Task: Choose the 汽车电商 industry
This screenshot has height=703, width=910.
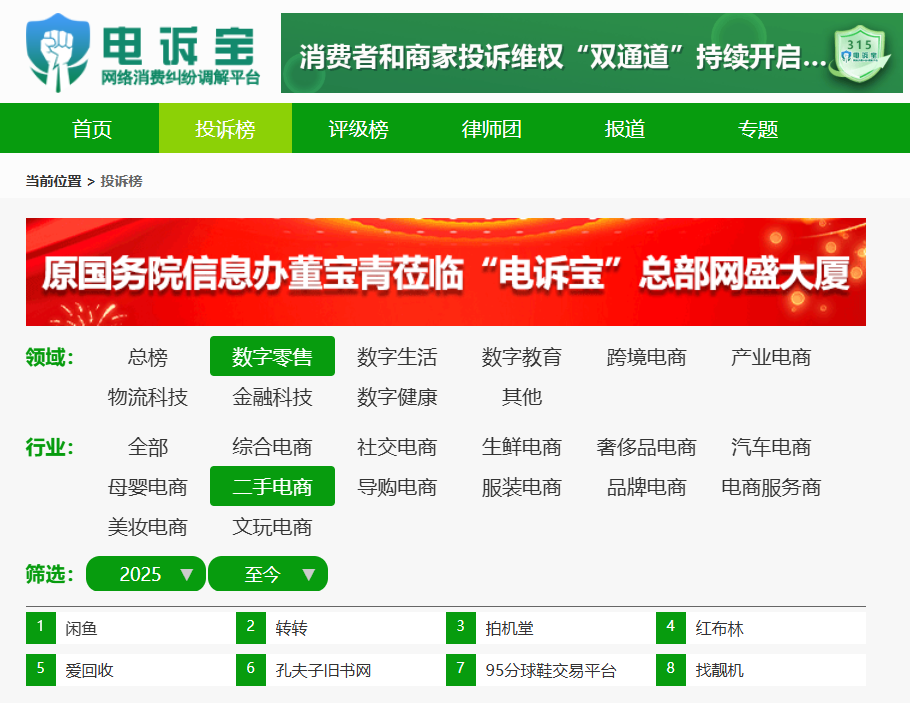Action: [x=771, y=446]
